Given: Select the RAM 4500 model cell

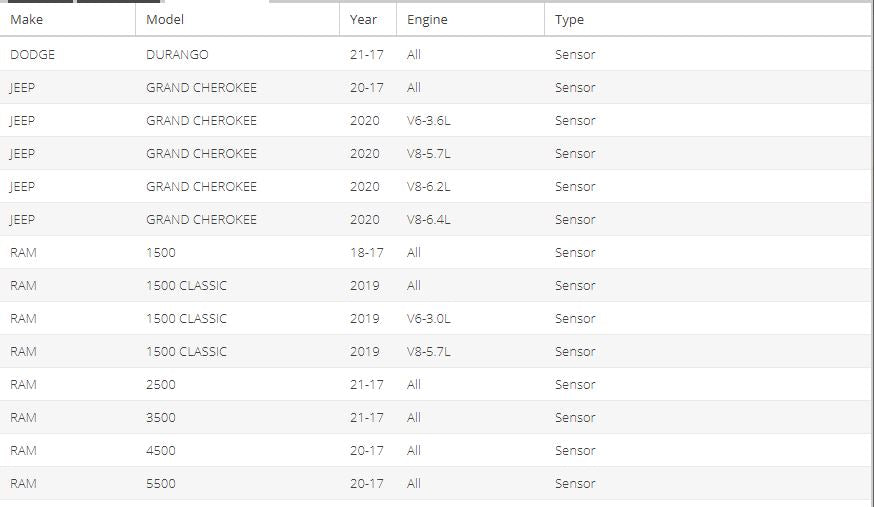Looking at the screenshot, I should tap(160, 450).
